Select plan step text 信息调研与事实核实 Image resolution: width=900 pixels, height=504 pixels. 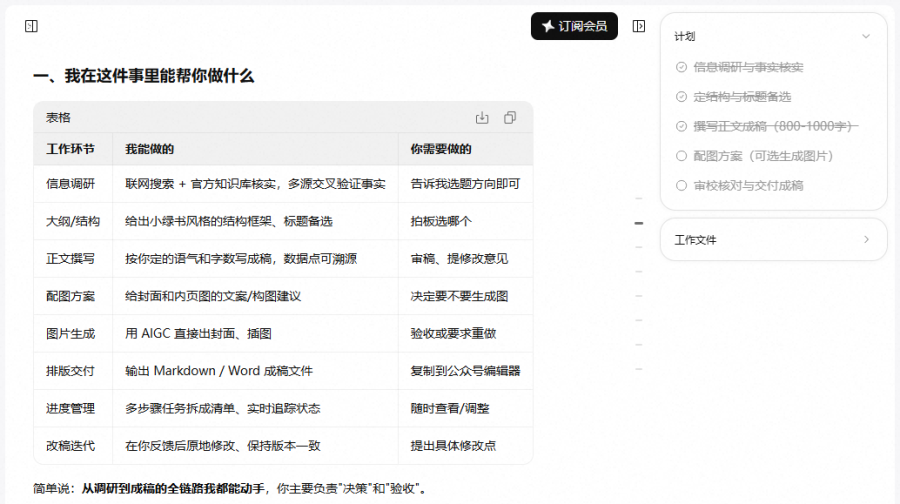pos(748,67)
